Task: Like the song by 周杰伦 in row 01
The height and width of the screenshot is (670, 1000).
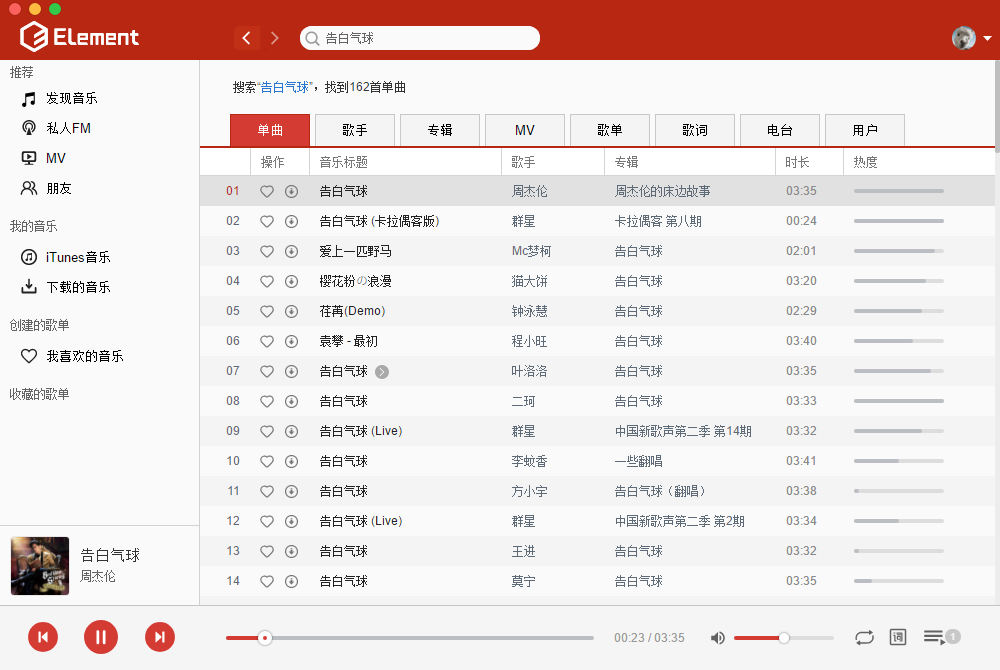Action: [267, 192]
